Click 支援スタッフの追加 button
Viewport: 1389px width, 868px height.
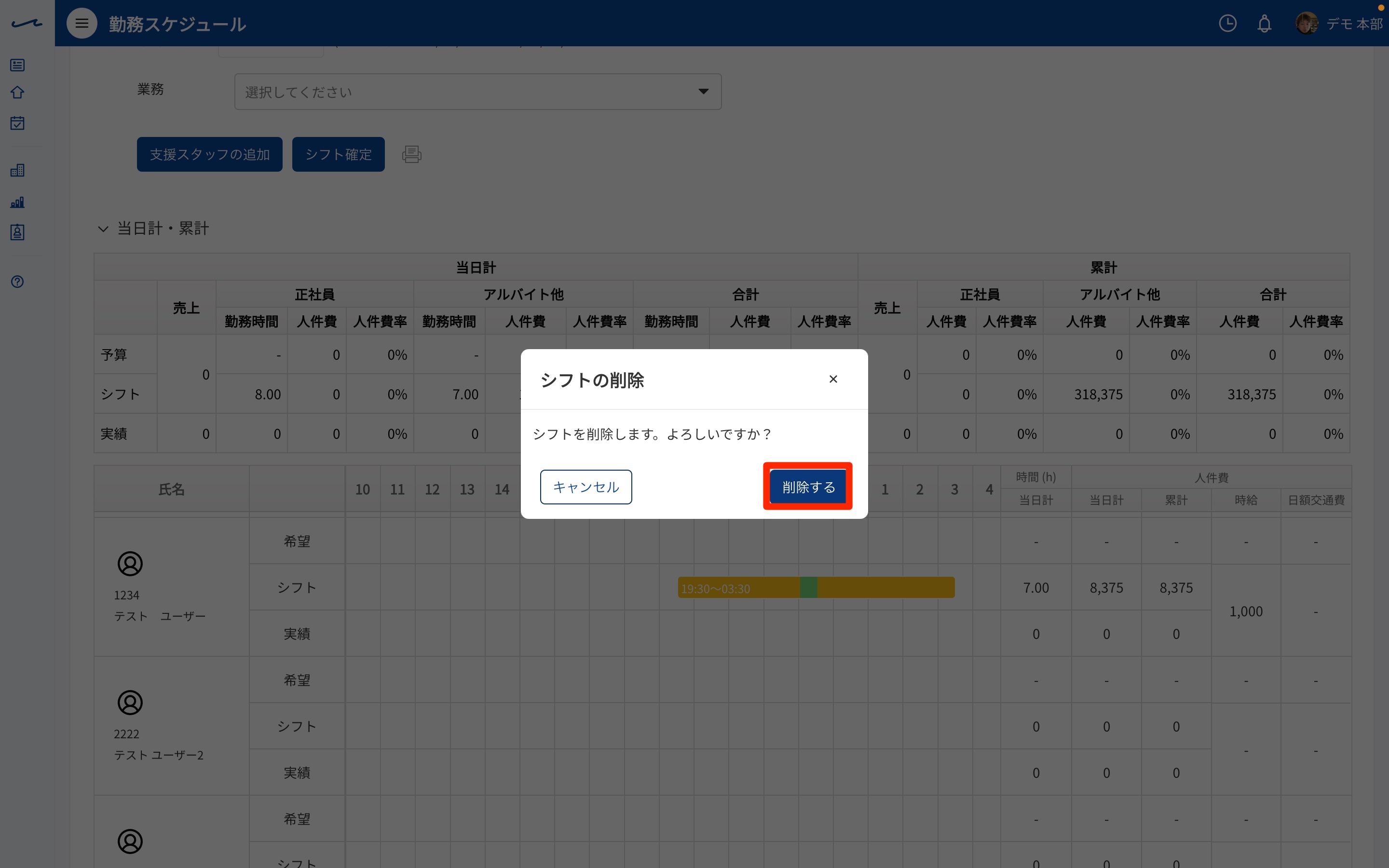pos(209,154)
